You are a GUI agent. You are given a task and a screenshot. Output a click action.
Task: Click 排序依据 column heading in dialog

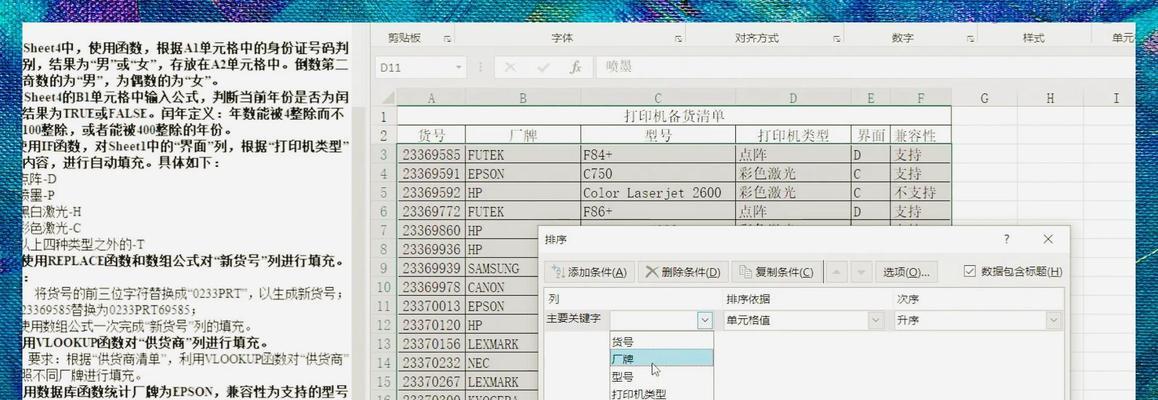(749, 300)
